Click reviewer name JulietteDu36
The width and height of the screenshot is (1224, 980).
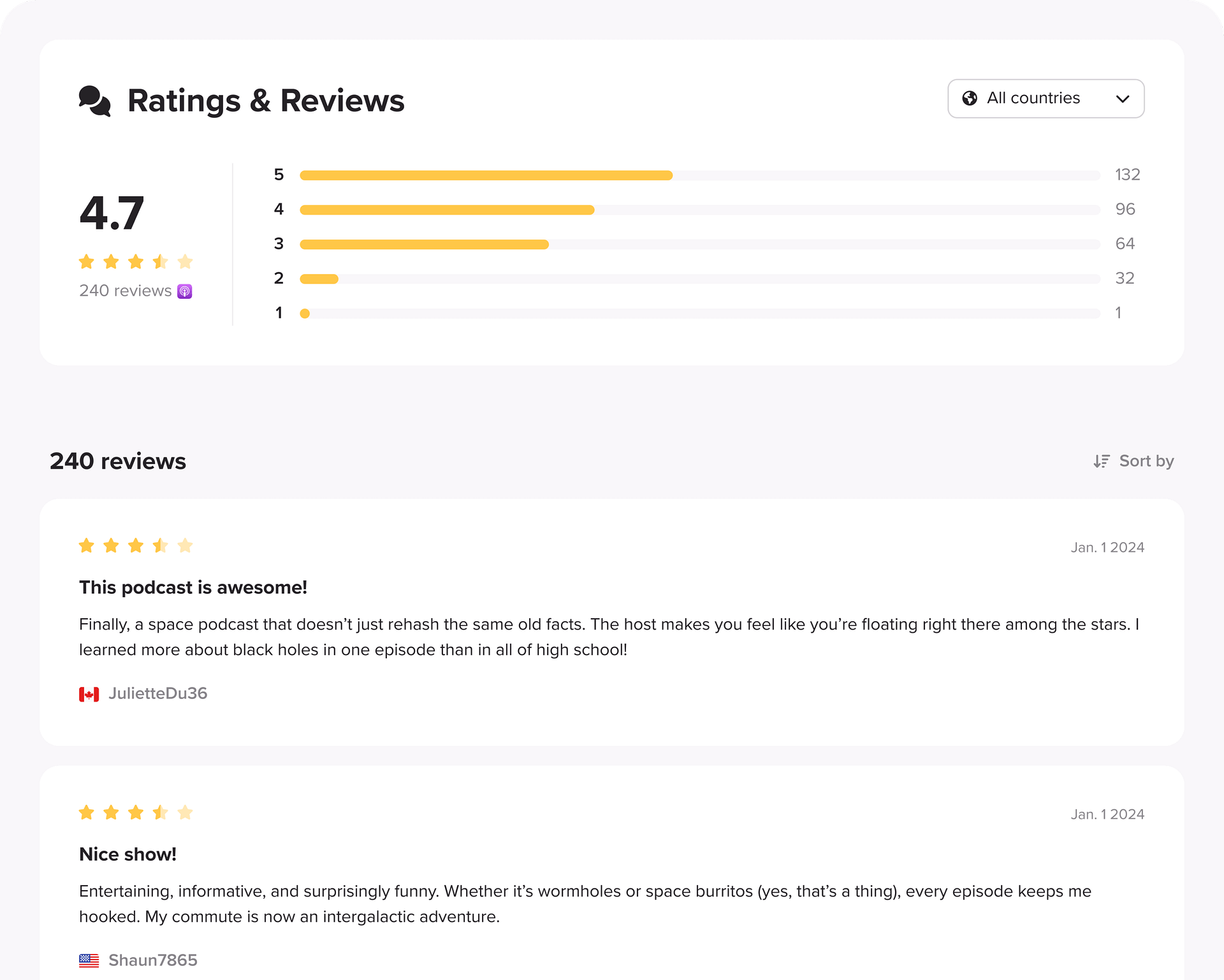(x=157, y=693)
